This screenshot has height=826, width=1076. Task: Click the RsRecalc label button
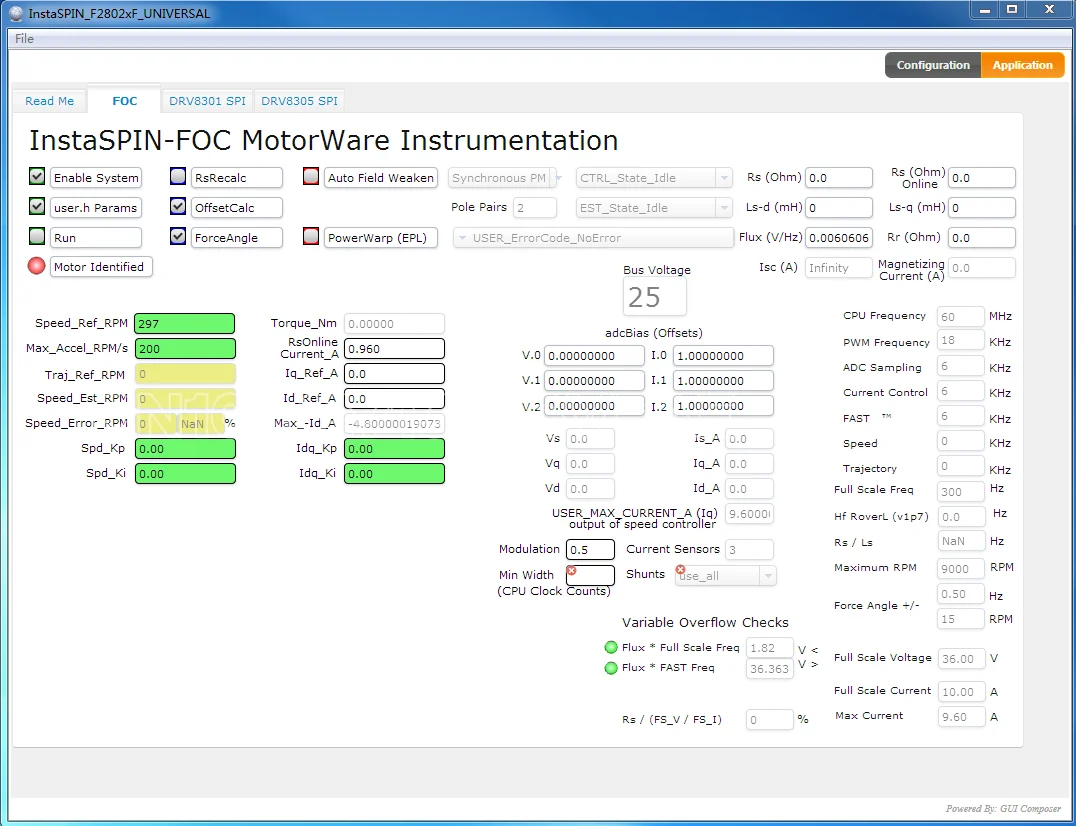point(237,178)
